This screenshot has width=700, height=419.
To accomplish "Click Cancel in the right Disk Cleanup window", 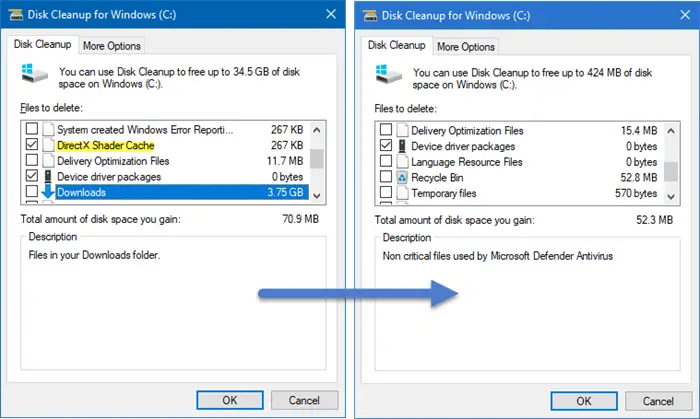I will [x=658, y=401].
